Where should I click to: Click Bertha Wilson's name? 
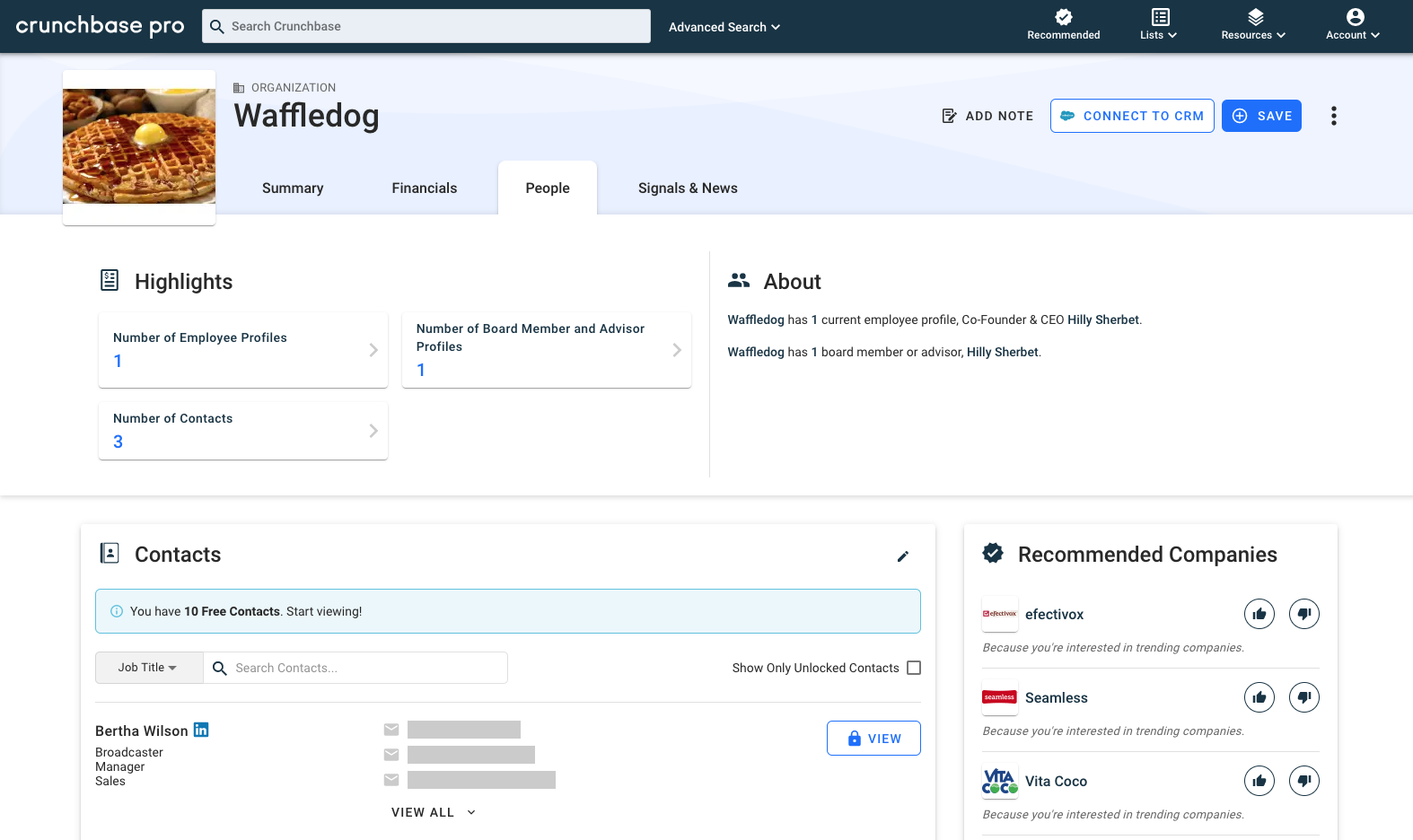[x=142, y=731]
